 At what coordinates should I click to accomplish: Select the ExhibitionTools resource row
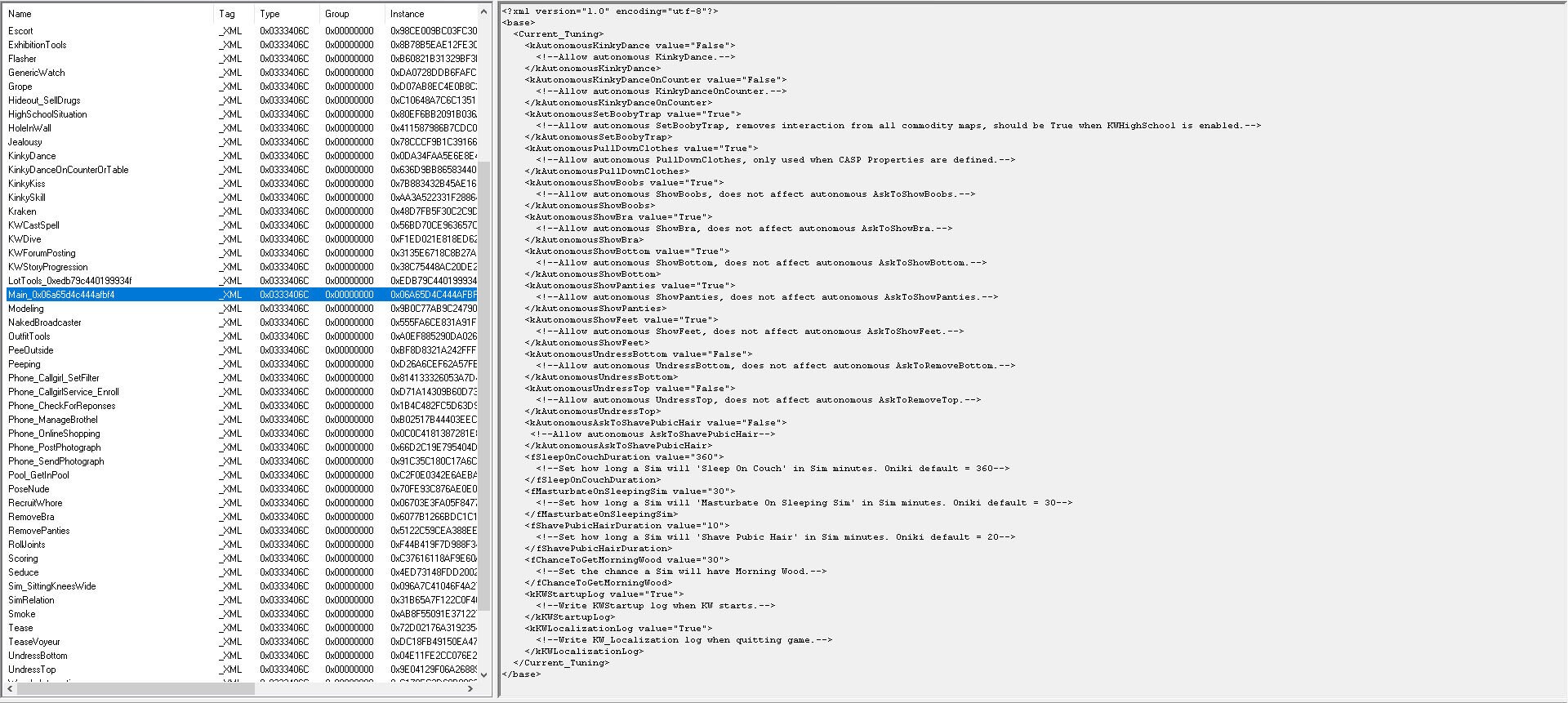click(242, 45)
